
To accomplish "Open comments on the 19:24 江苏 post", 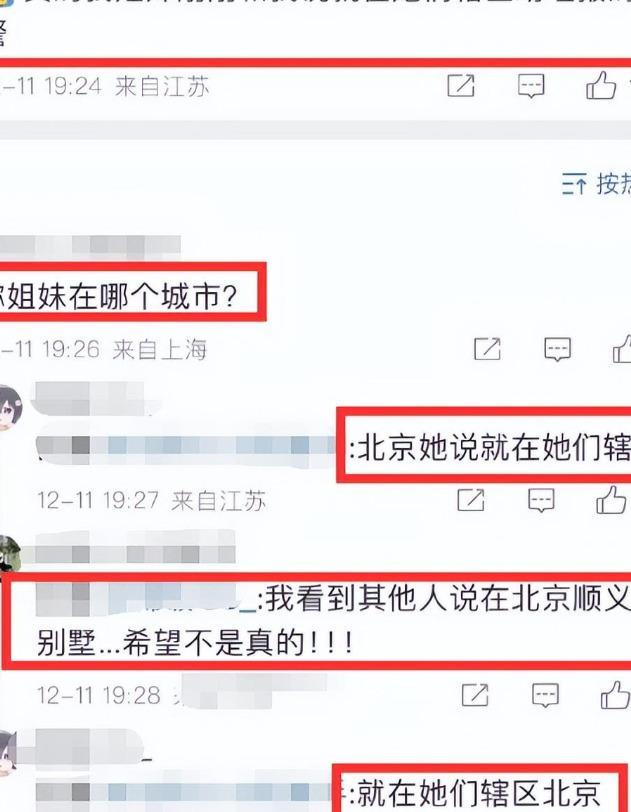I will tap(531, 86).
